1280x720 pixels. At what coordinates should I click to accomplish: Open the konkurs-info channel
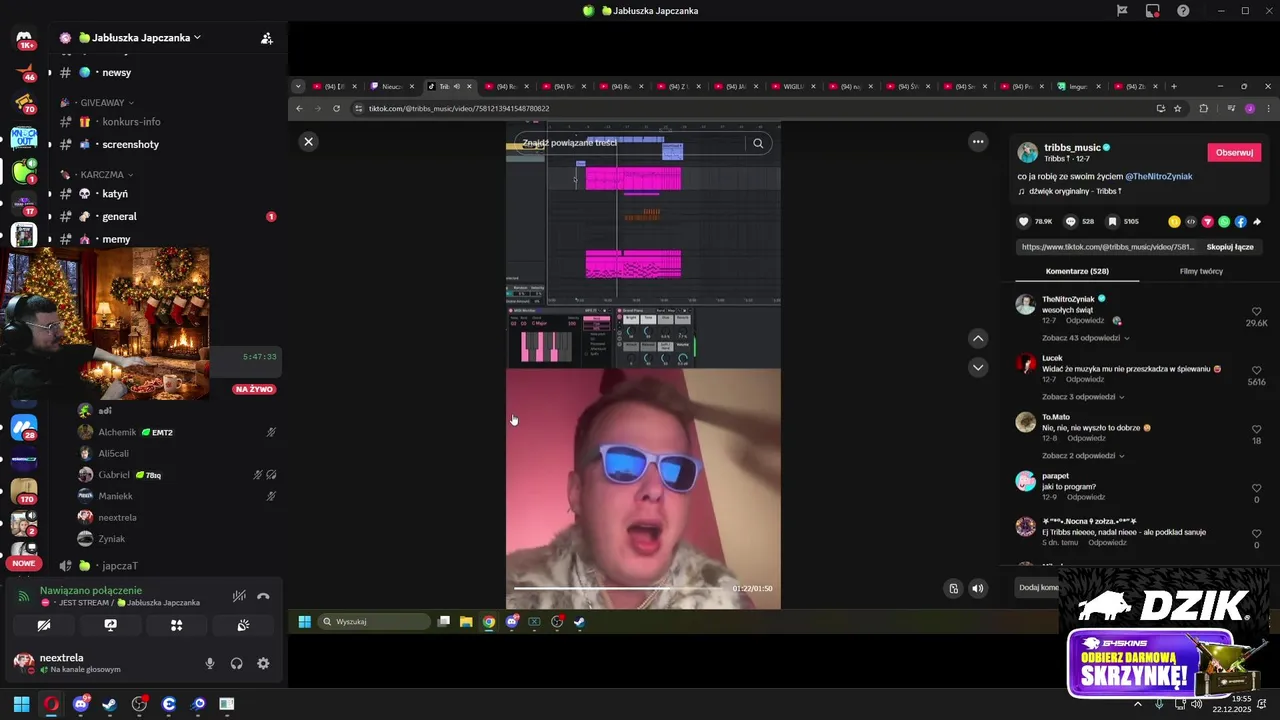pyautogui.click(x=131, y=122)
